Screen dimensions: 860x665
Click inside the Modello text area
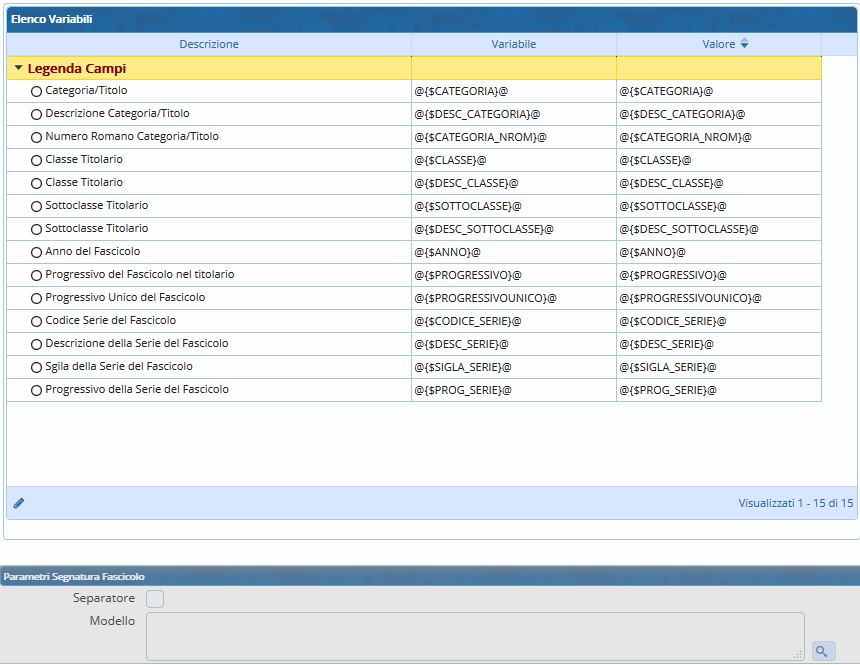coord(475,636)
